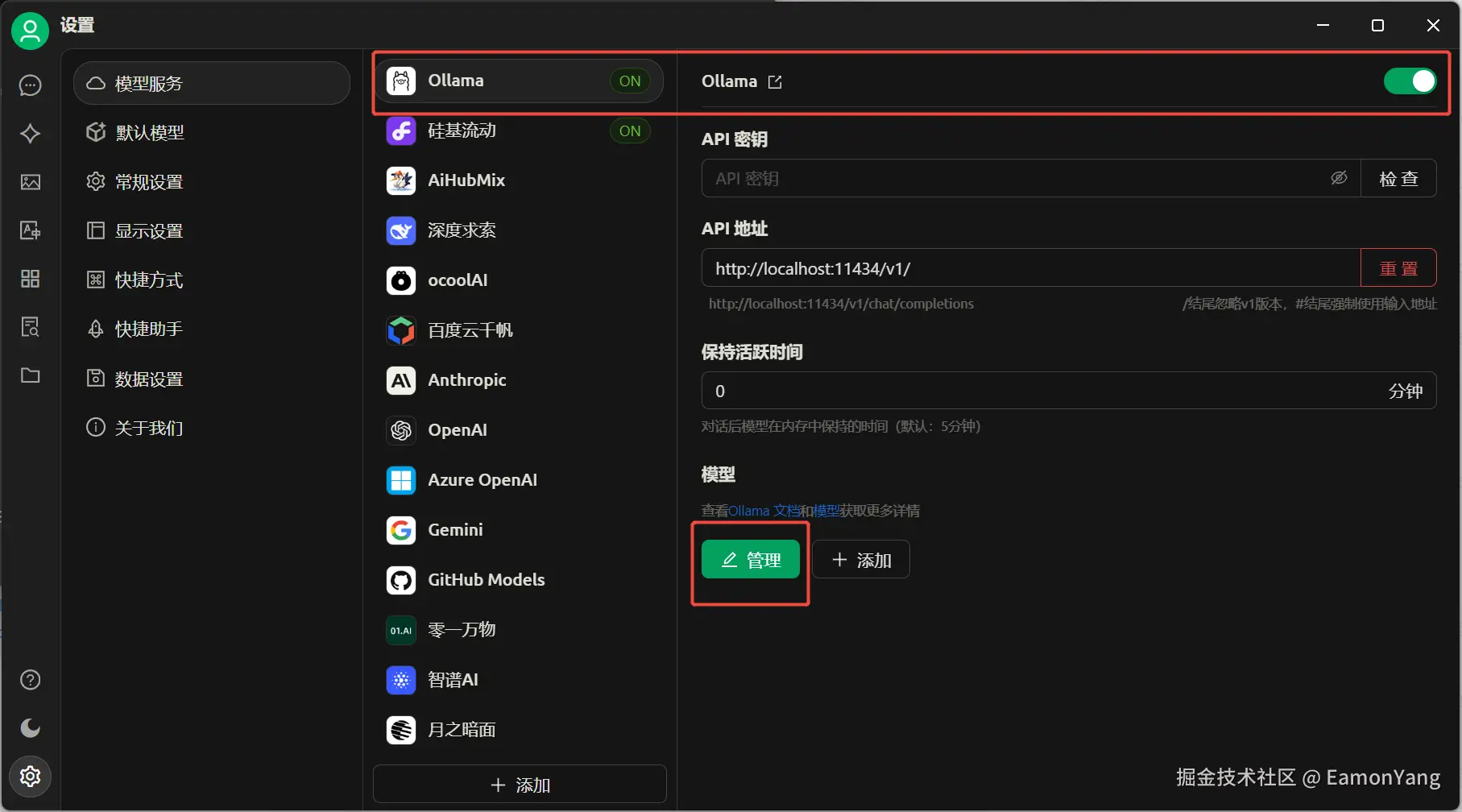Viewport: 1462px width, 812px height.
Task: Minimize the settings window
Action: [1323, 26]
